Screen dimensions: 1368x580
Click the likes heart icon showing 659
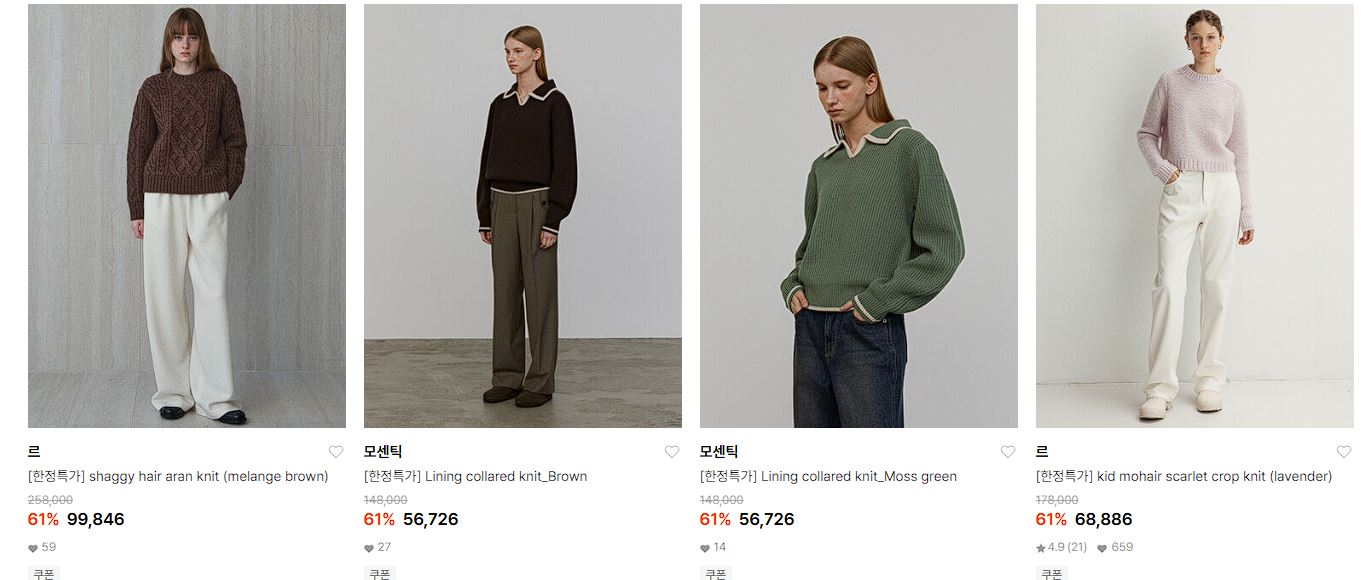(x=1102, y=548)
